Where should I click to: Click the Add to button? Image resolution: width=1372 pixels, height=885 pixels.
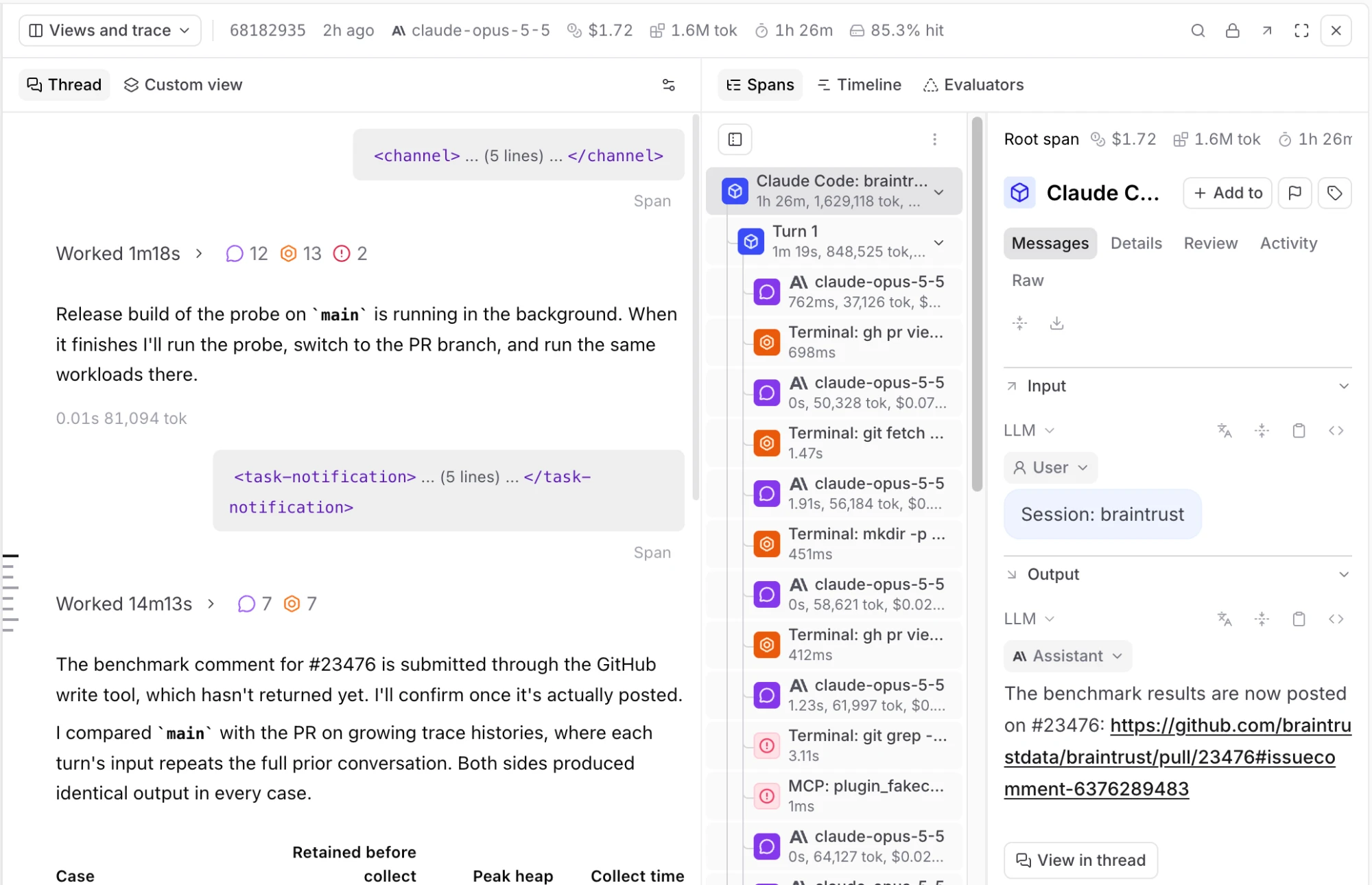[1228, 193]
